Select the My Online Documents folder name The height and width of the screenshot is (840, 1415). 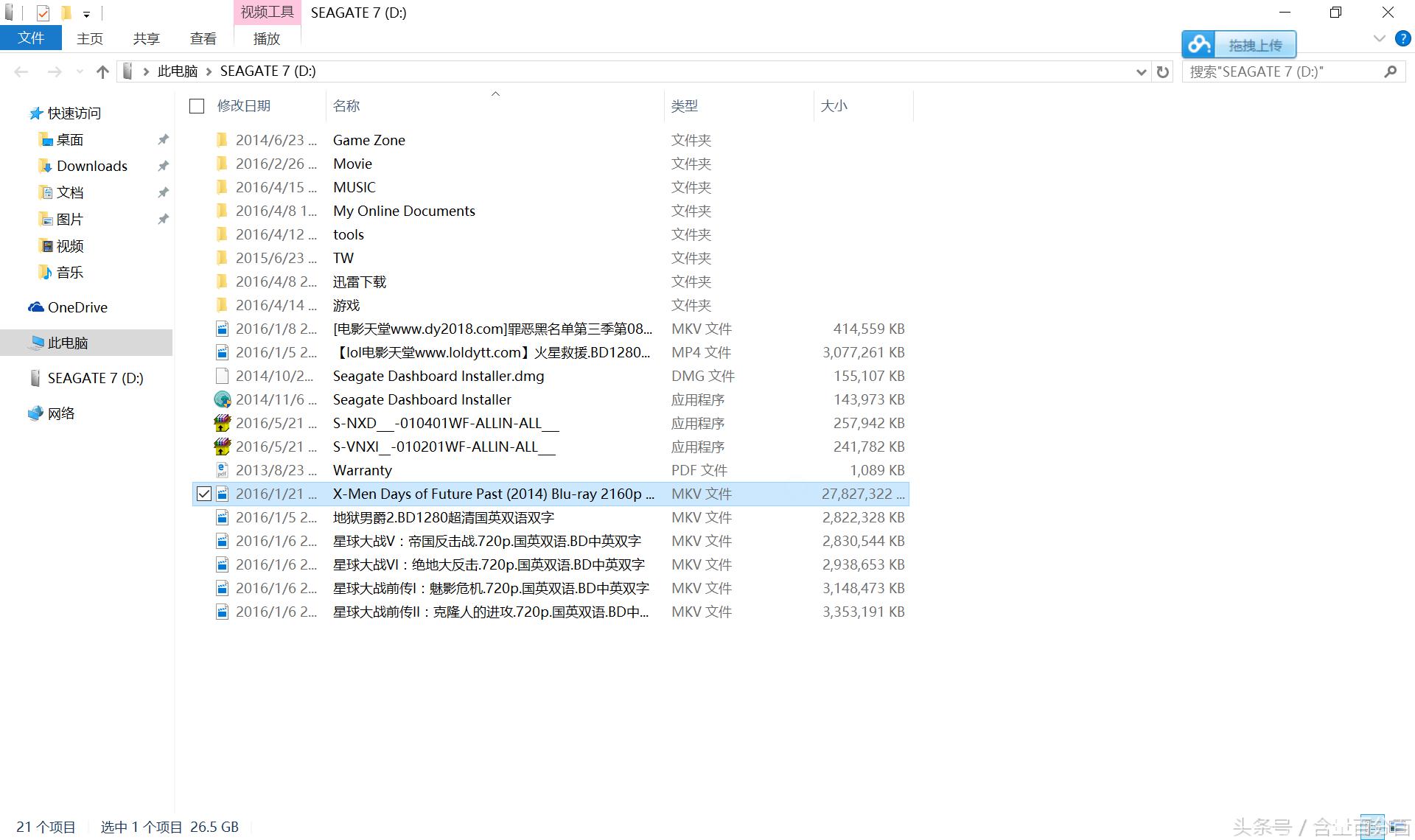point(404,211)
